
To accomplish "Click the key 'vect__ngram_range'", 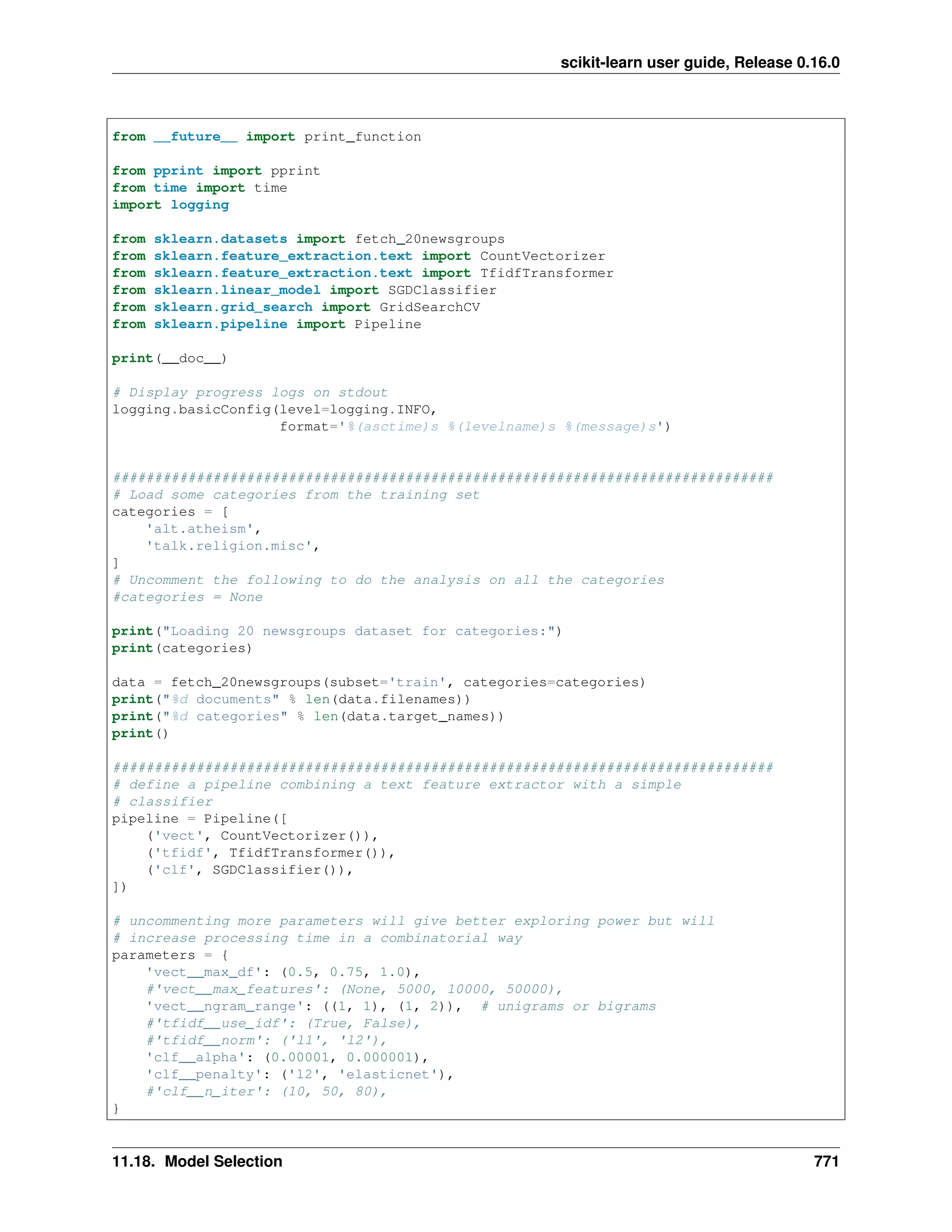I will pyautogui.click(x=225, y=1007).
